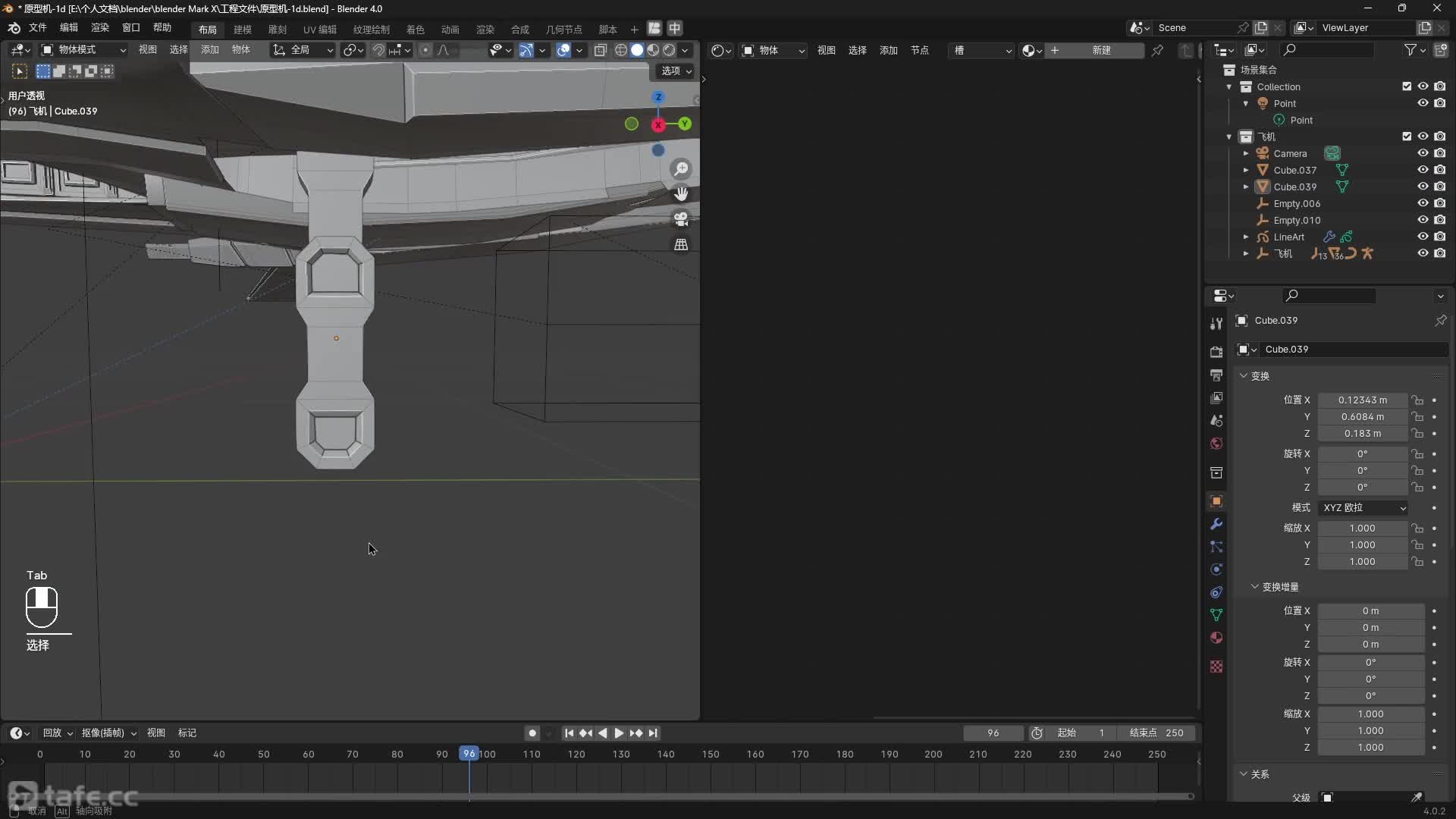
Task: Open the View Layer properties tab
Action: [1216, 397]
